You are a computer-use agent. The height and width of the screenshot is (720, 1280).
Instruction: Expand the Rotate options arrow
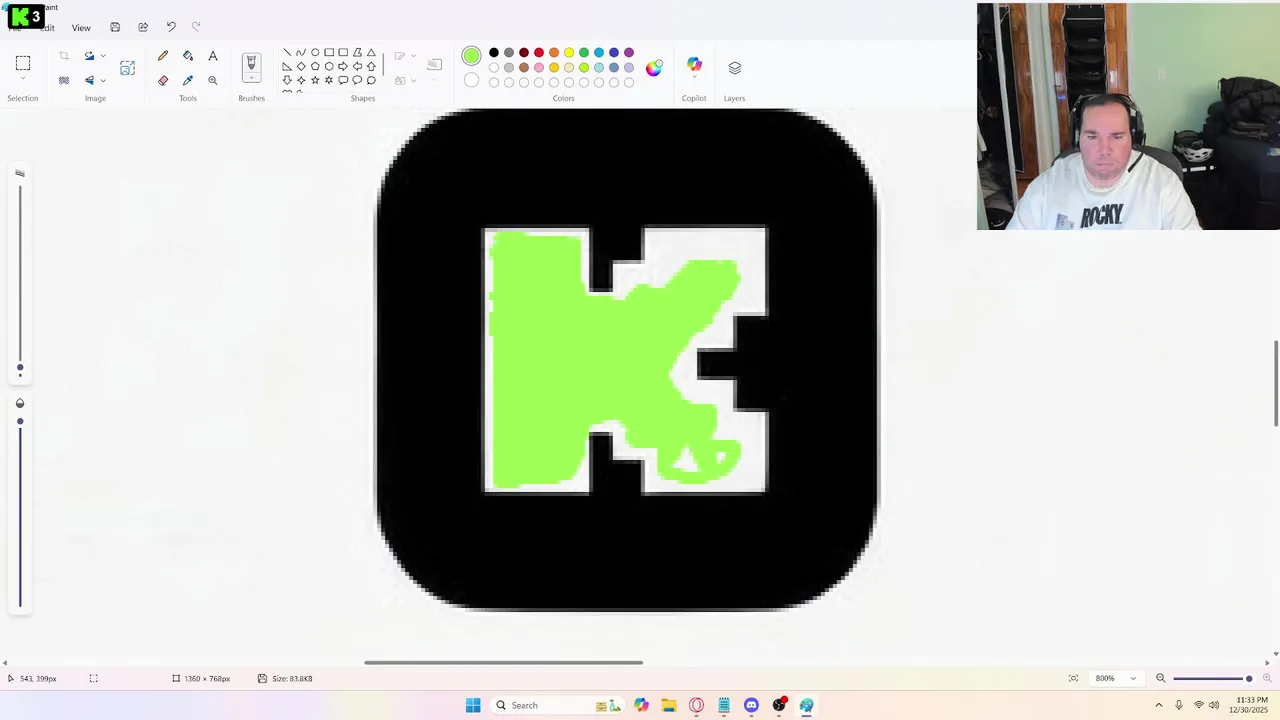103,56
